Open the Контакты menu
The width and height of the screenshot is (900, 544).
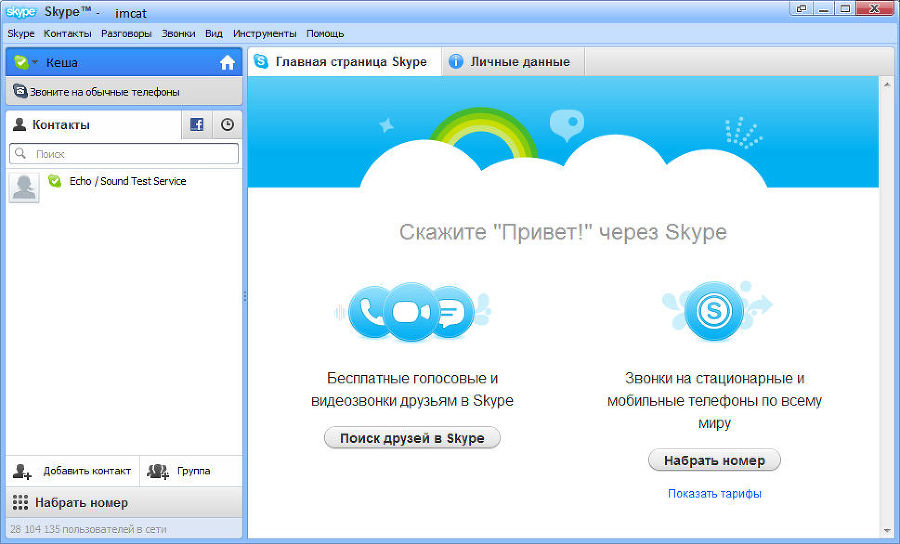67,33
